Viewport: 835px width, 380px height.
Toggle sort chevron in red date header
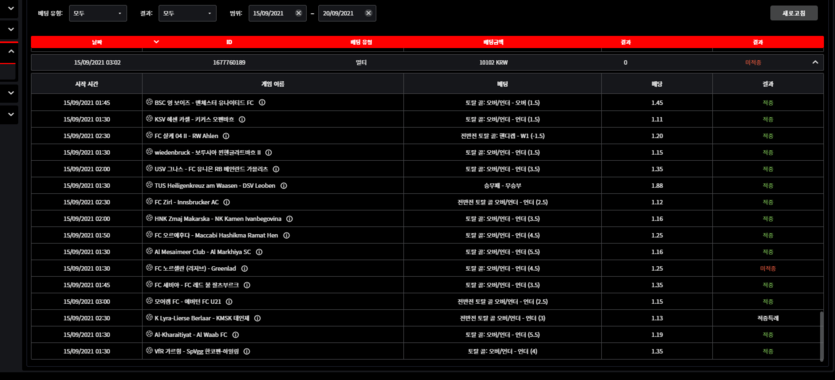(x=156, y=42)
